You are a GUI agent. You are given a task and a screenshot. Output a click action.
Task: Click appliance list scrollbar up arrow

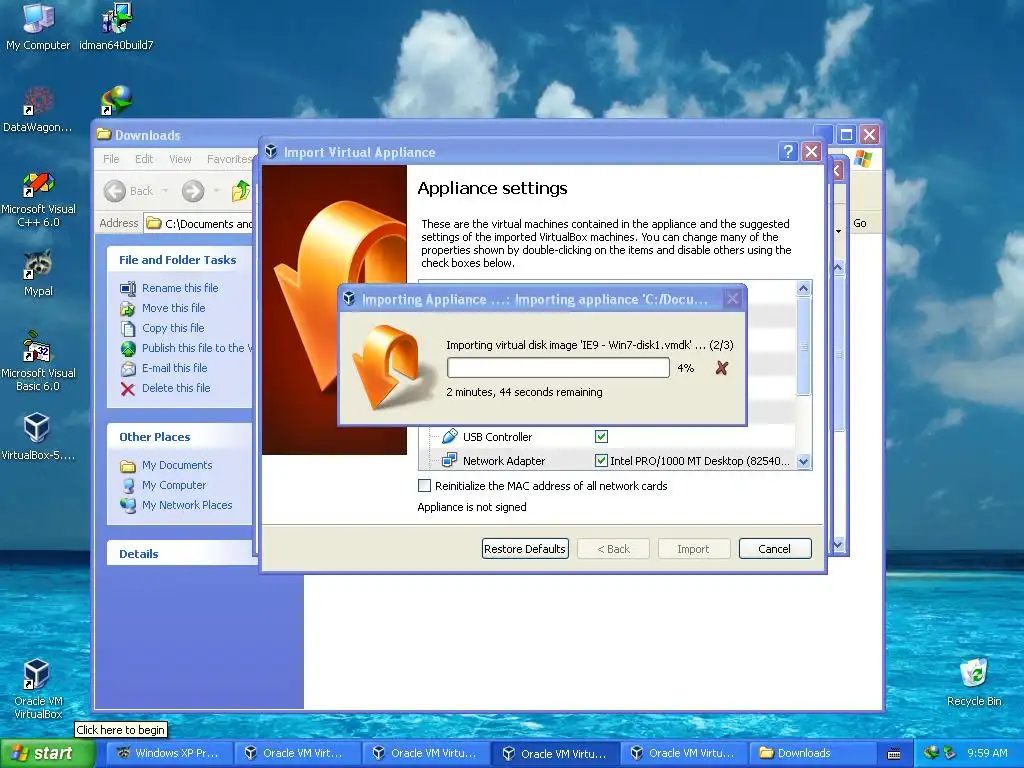click(x=804, y=288)
